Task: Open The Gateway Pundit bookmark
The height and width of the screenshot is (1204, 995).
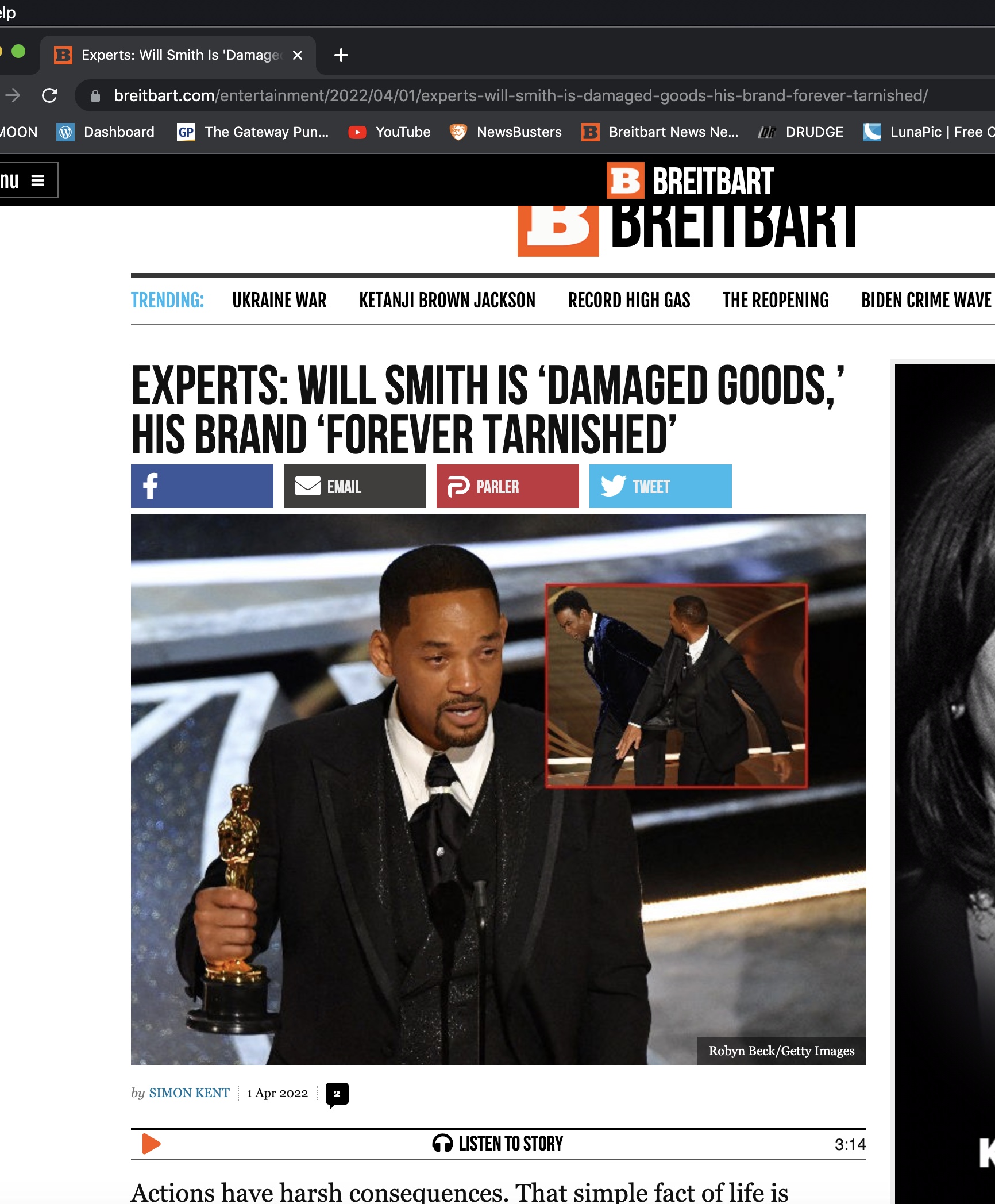Action: coord(253,132)
